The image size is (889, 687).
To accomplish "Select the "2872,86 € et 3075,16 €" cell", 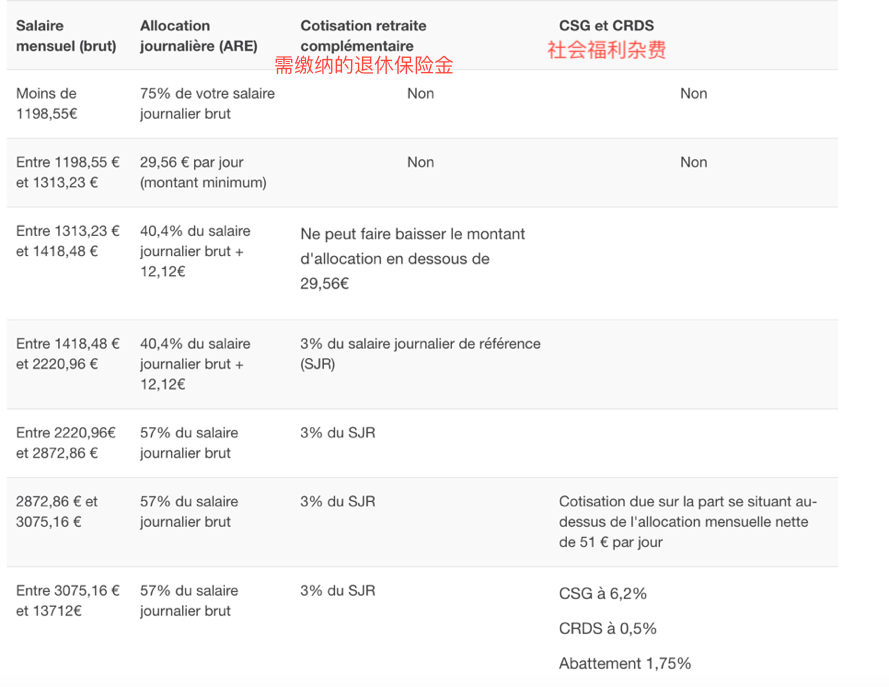I will click(x=58, y=511).
